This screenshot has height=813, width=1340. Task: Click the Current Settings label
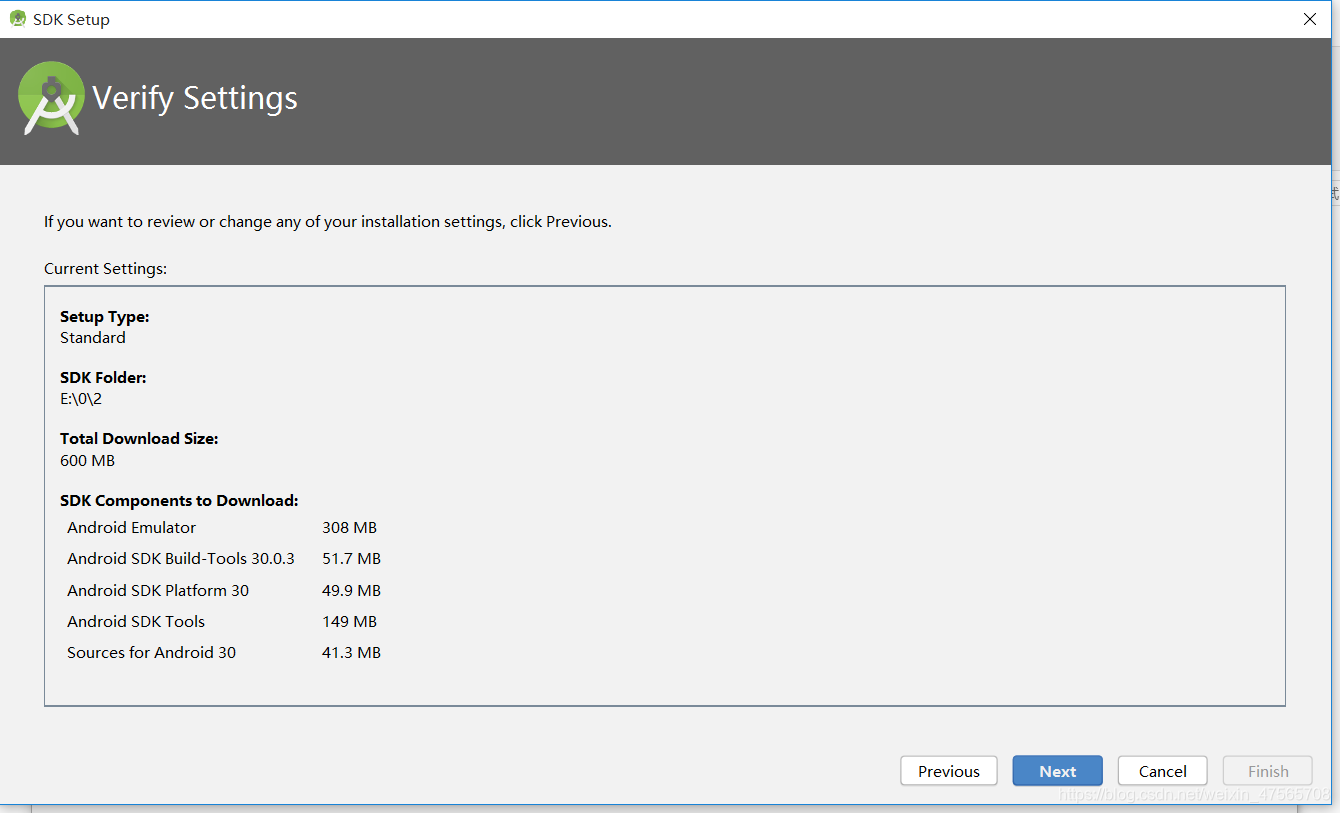pos(105,268)
